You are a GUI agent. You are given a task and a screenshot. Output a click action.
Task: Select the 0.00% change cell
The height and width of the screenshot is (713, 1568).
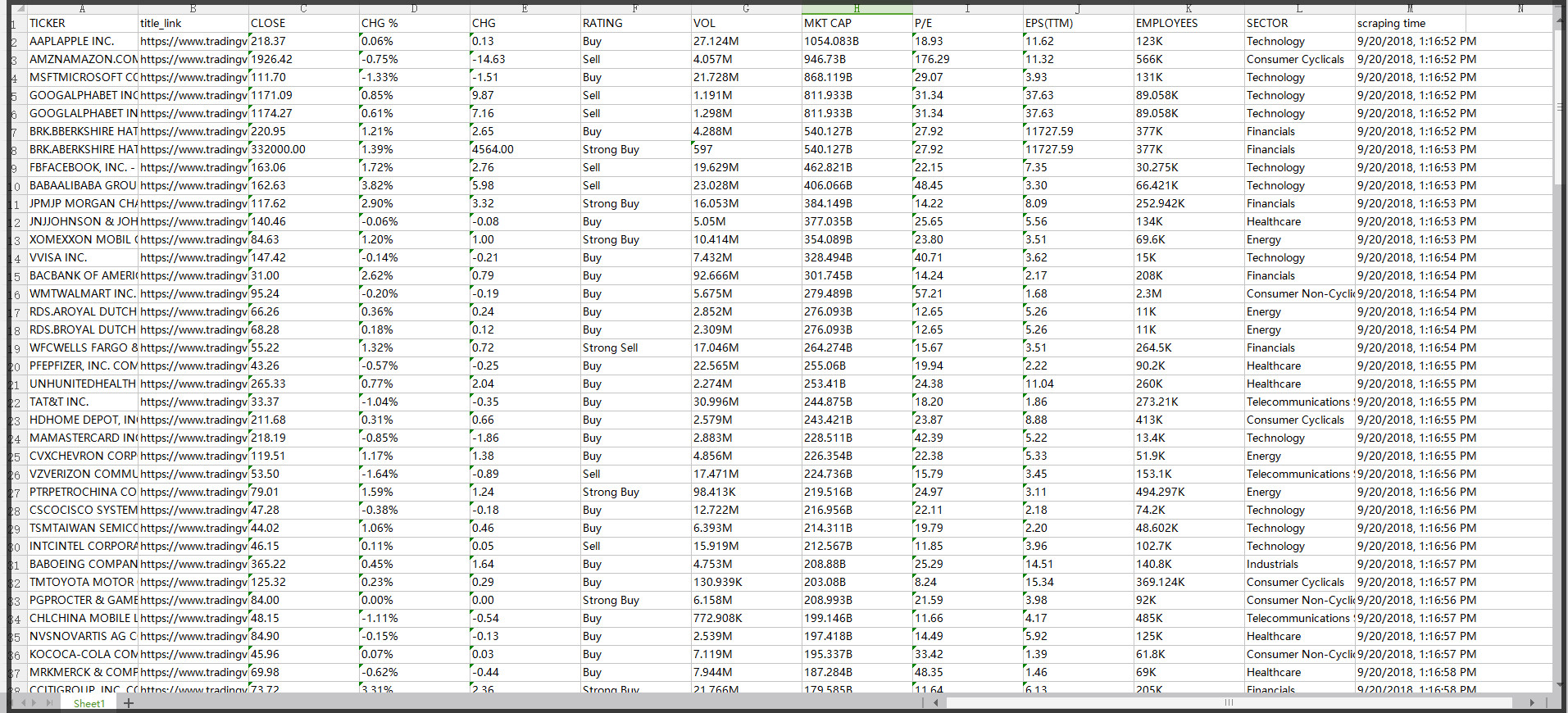click(x=414, y=600)
